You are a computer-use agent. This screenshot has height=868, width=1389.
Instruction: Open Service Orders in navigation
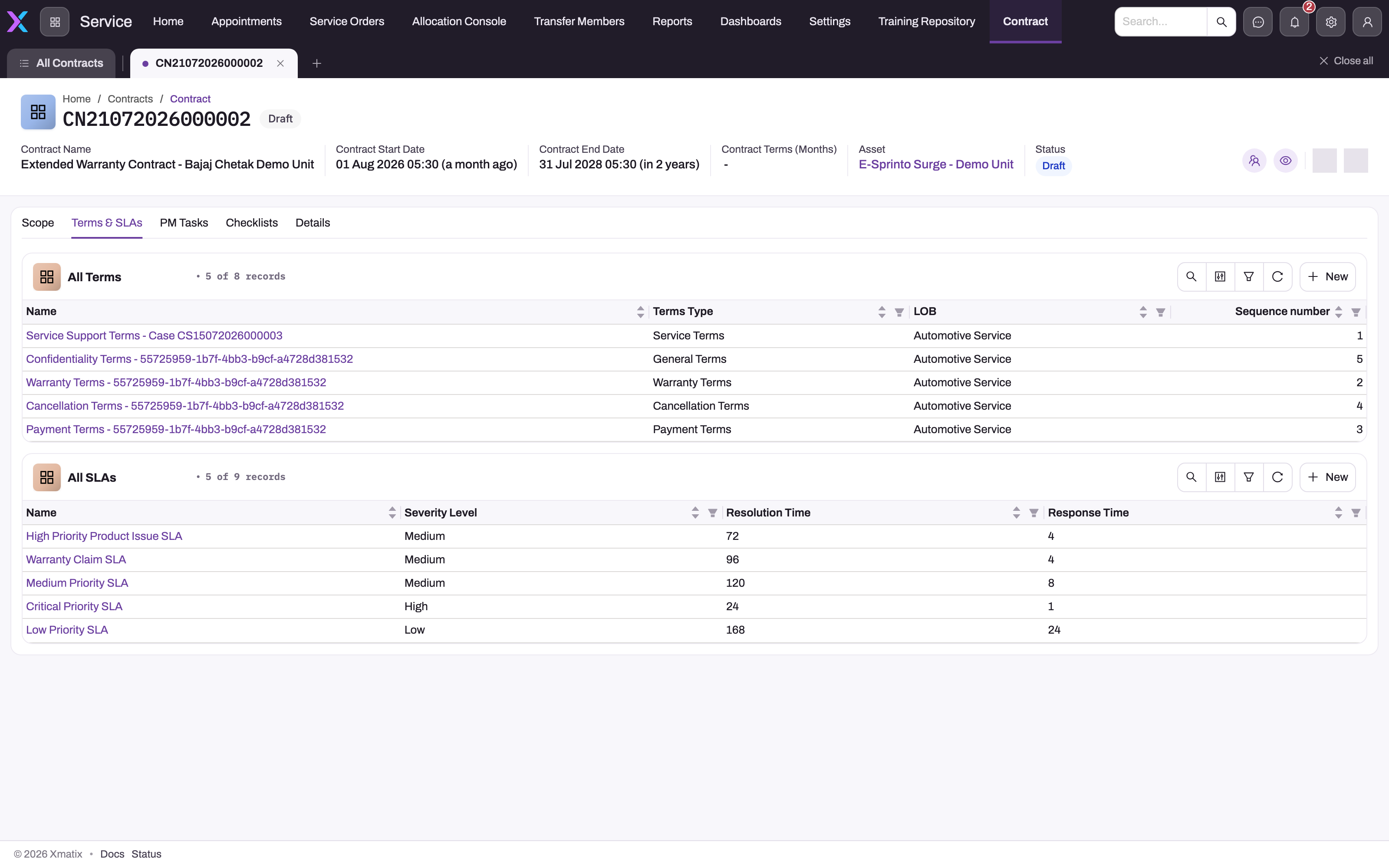(x=347, y=22)
